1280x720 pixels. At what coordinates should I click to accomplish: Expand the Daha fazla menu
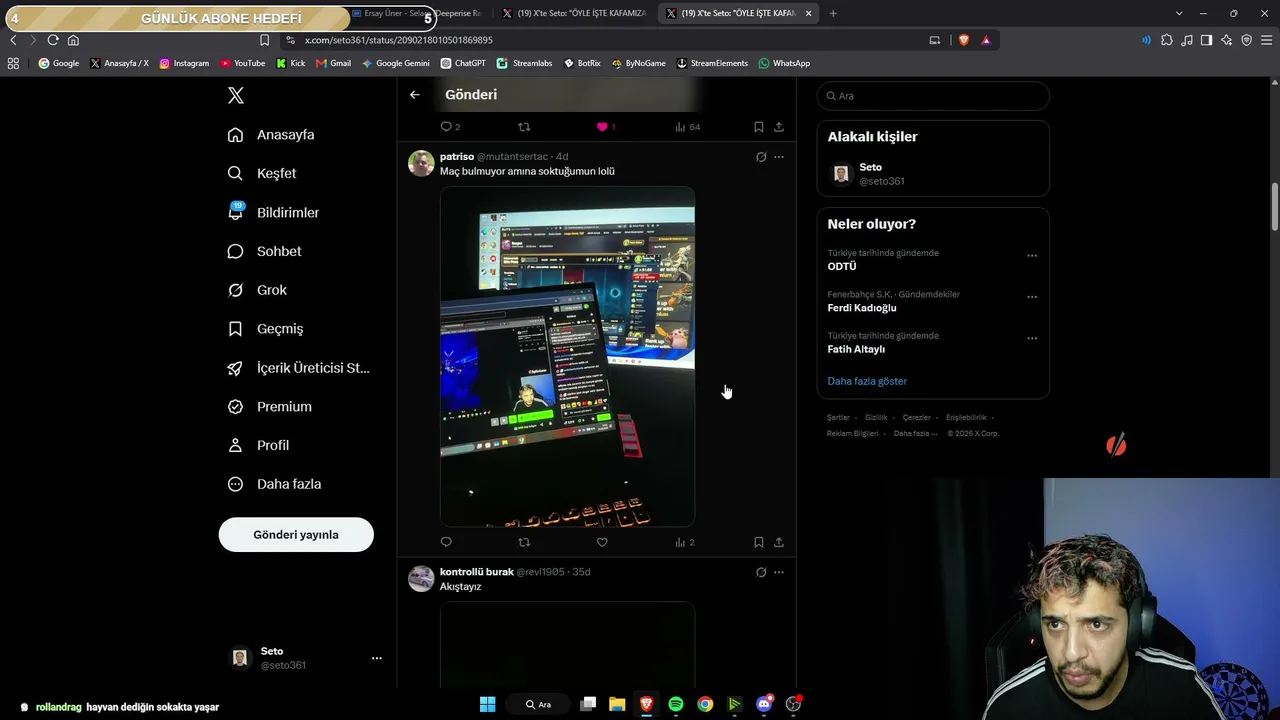point(274,484)
